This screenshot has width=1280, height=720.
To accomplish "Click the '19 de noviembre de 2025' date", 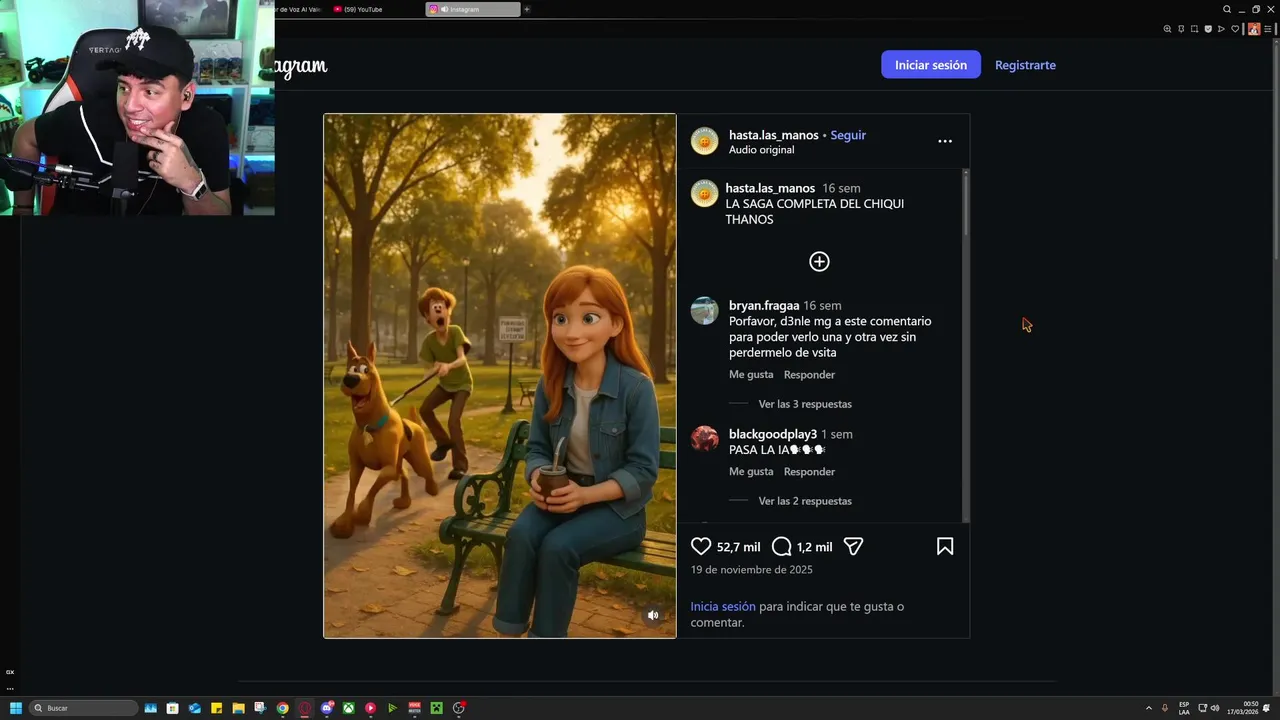I will click(751, 570).
